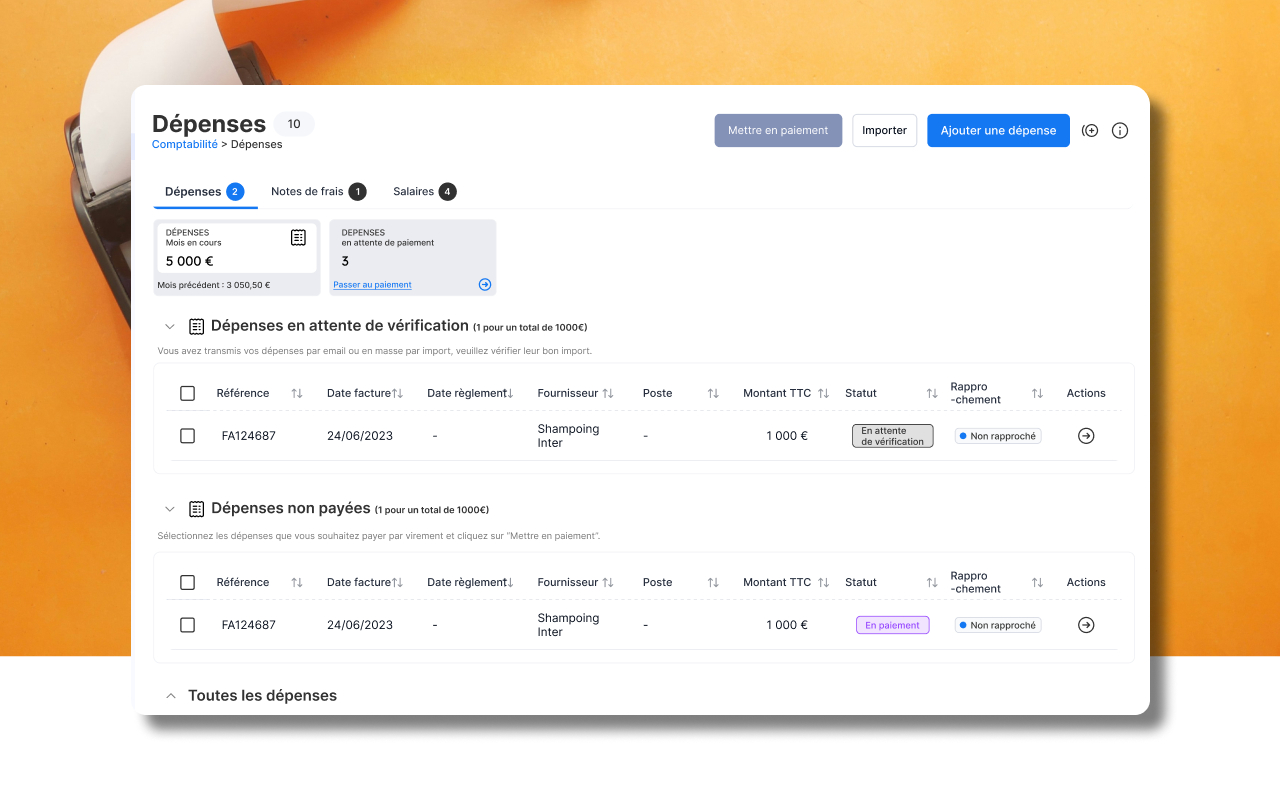
Task: Sort by Statut in the non payées table
Action: [x=932, y=582]
